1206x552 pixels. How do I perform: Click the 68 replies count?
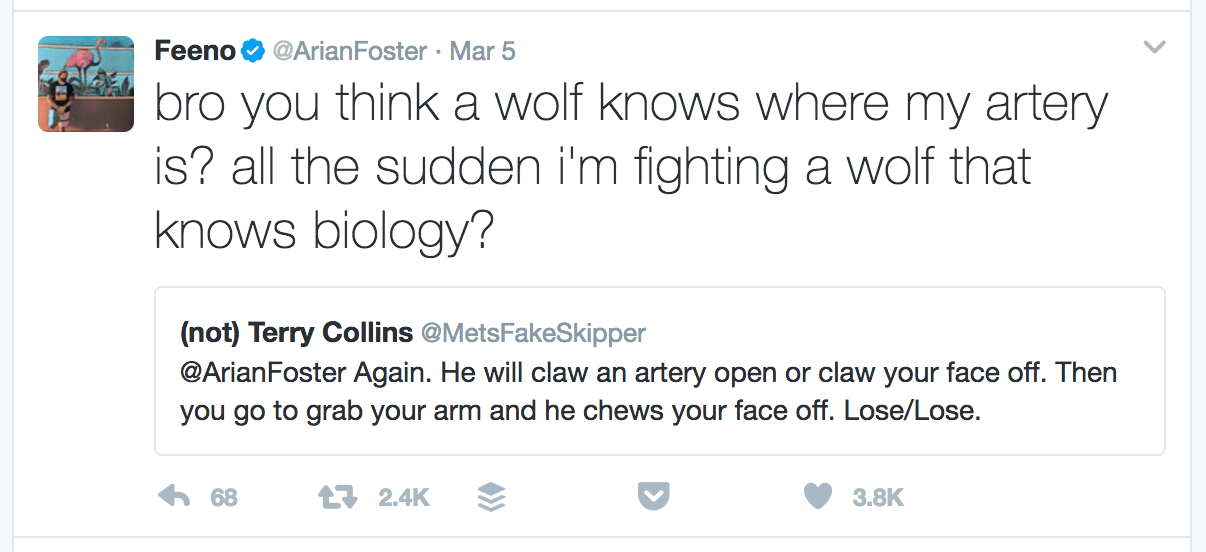224,497
